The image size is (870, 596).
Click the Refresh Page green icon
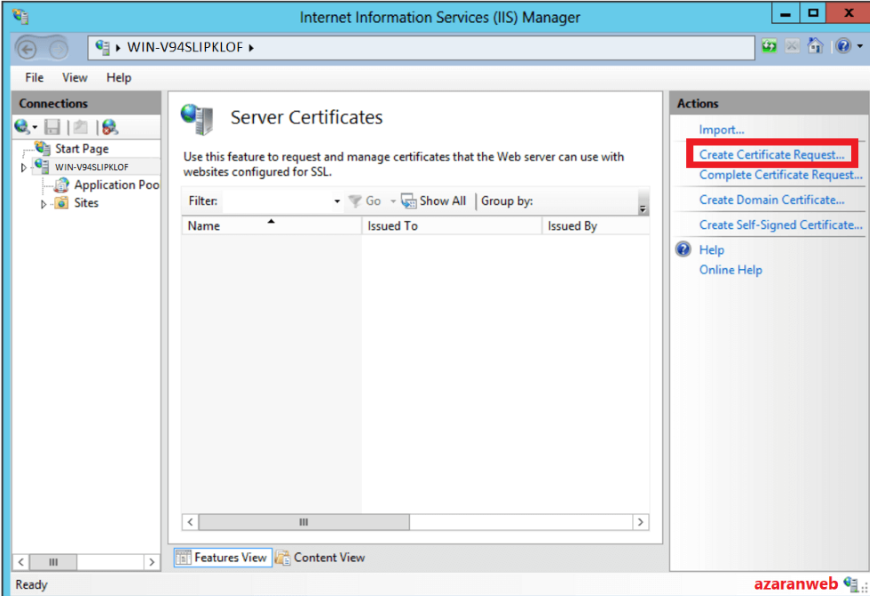coord(770,47)
